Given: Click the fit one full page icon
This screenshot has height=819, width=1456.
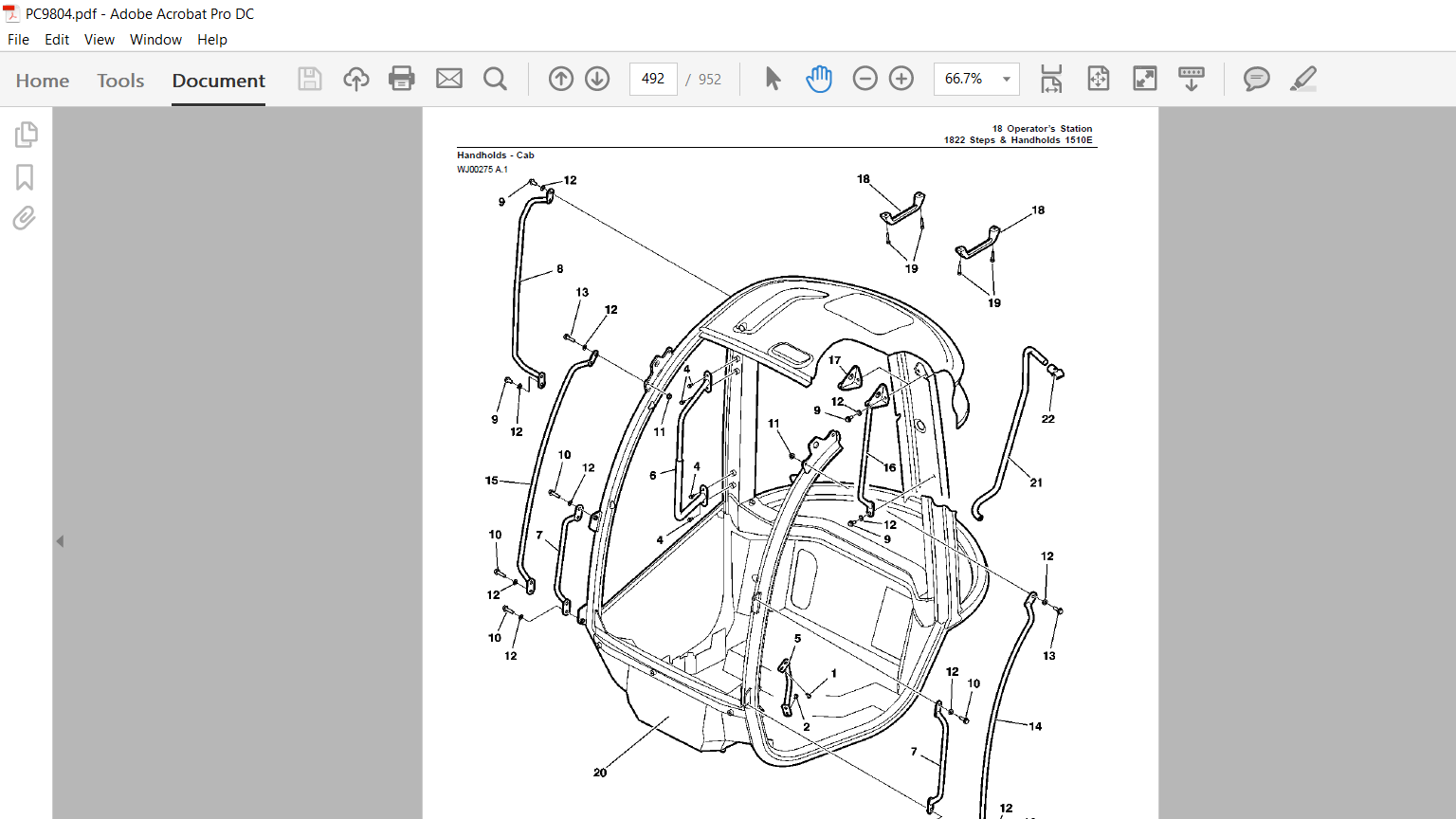Looking at the screenshot, I should point(1099,79).
